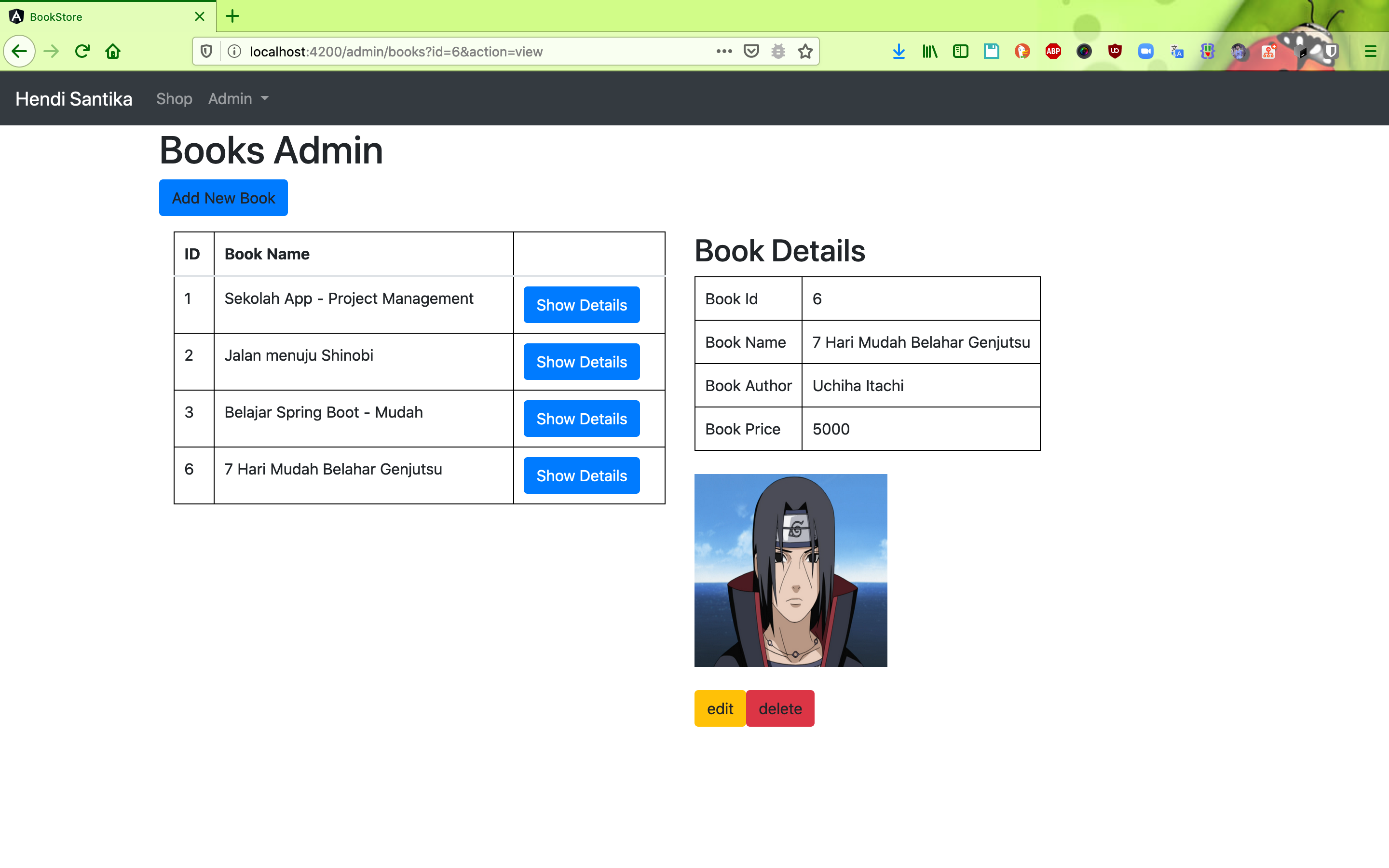This screenshot has height=868, width=1389.
Task: Select the BookStore browser tab
Action: 103,17
